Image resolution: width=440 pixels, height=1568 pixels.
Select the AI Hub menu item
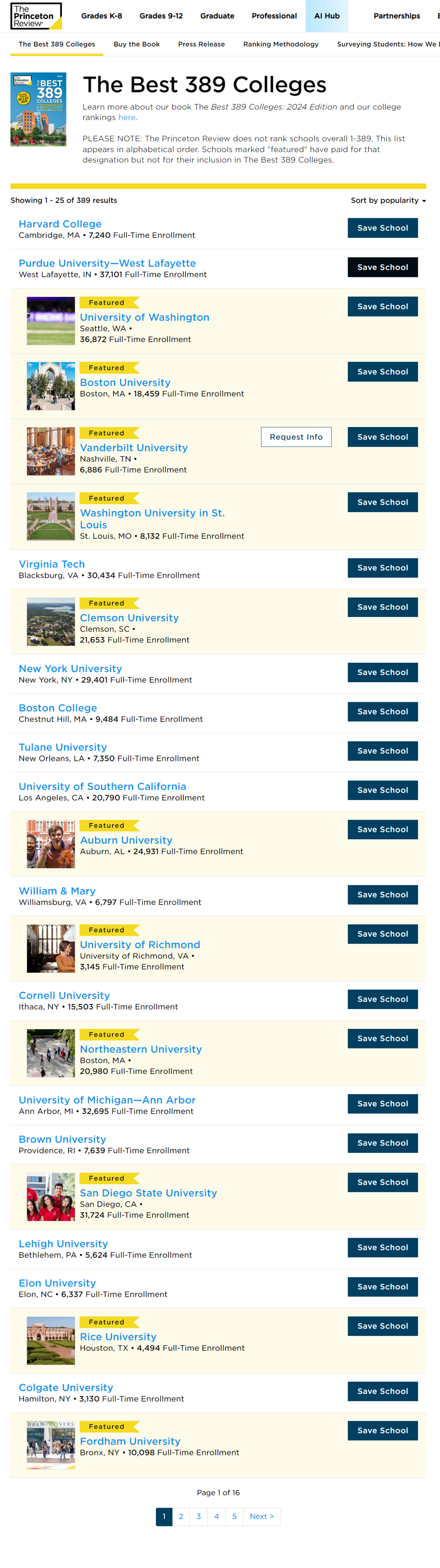[327, 16]
